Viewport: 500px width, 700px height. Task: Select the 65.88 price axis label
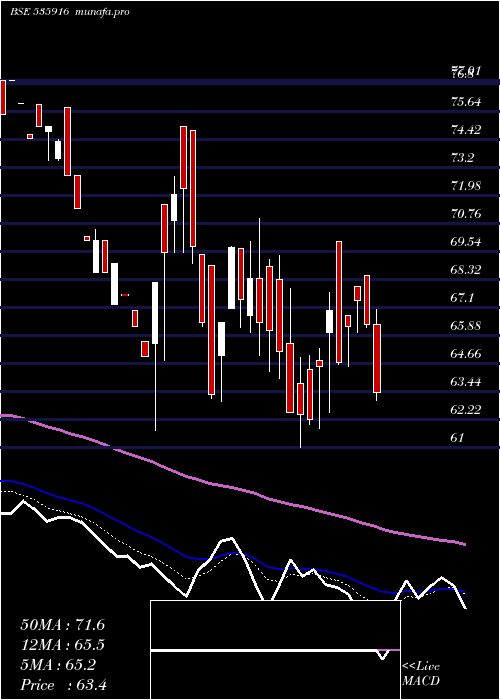(466, 326)
